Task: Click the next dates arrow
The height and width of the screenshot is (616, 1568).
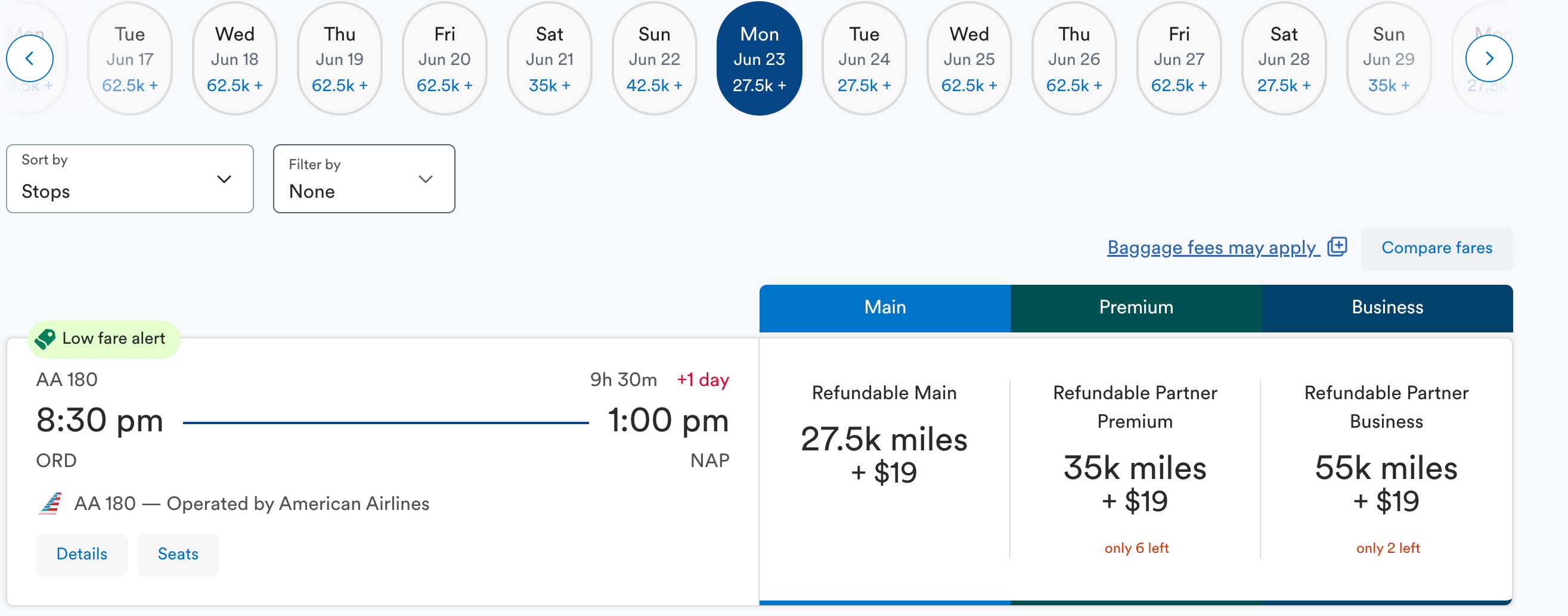Action: tap(1488, 58)
